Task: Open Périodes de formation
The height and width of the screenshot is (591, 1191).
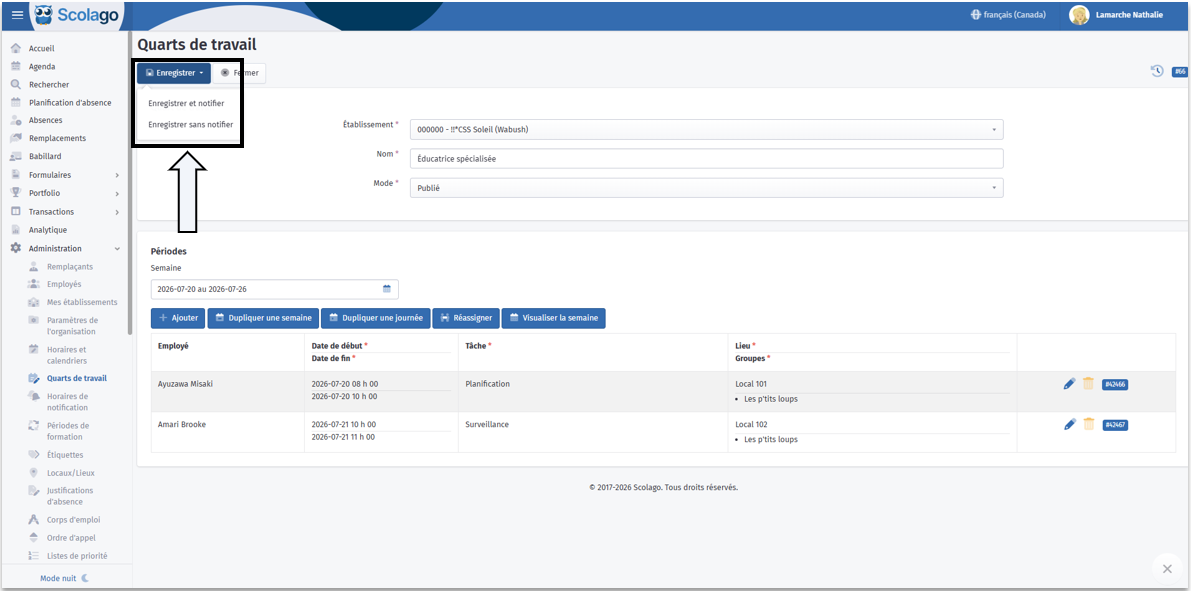Action: pyautogui.click(x=68, y=431)
